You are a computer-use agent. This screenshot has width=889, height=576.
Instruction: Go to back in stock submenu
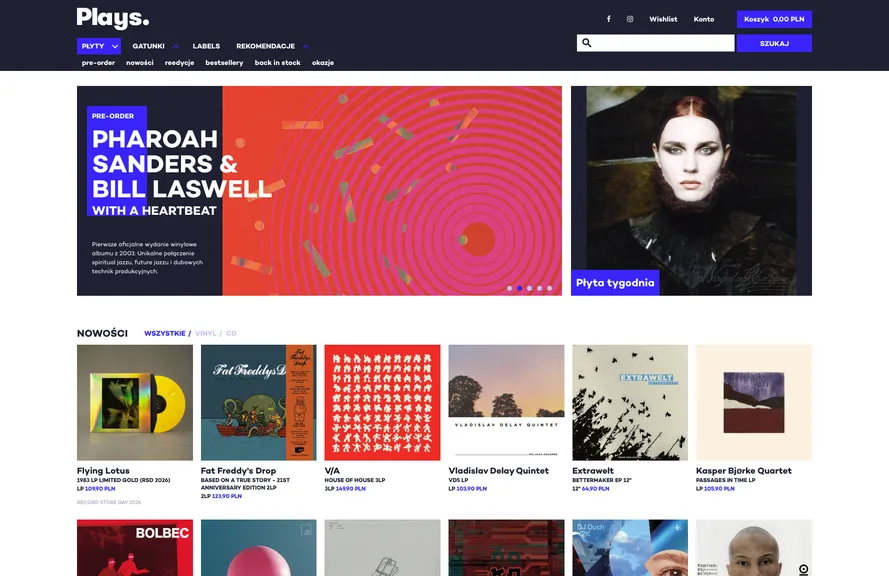tap(277, 63)
